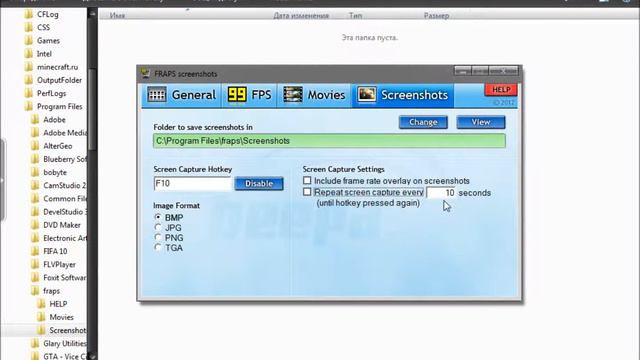The width and height of the screenshot is (640, 360).
Task: Switch to the FPS tab
Action: (x=249, y=95)
